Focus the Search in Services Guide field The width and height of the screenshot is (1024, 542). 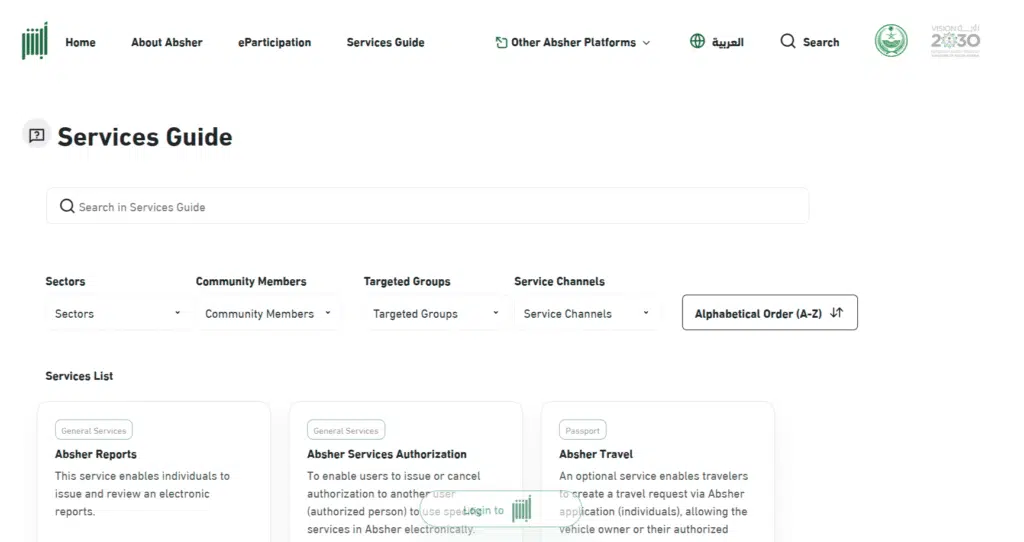click(x=427, y=206)
